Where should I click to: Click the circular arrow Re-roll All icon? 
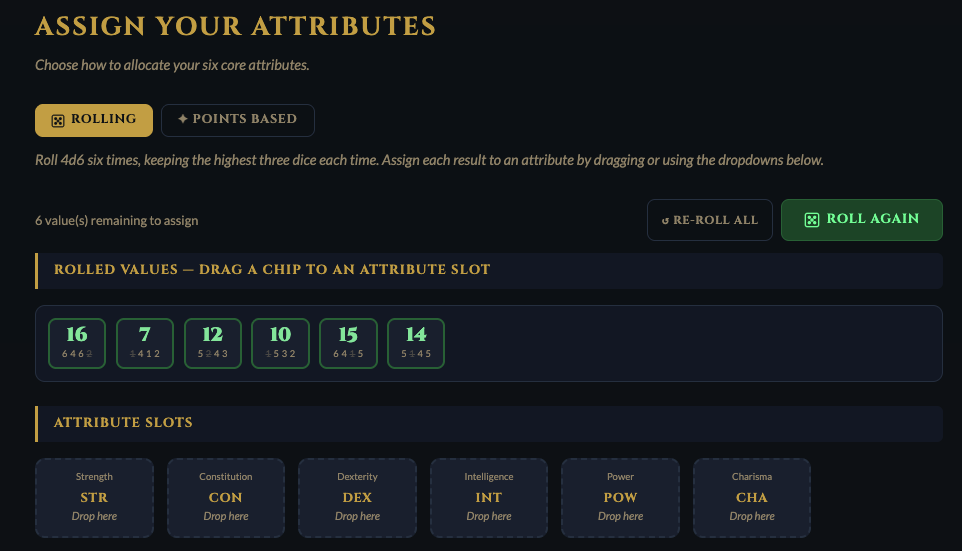click(x=665, y=220)
